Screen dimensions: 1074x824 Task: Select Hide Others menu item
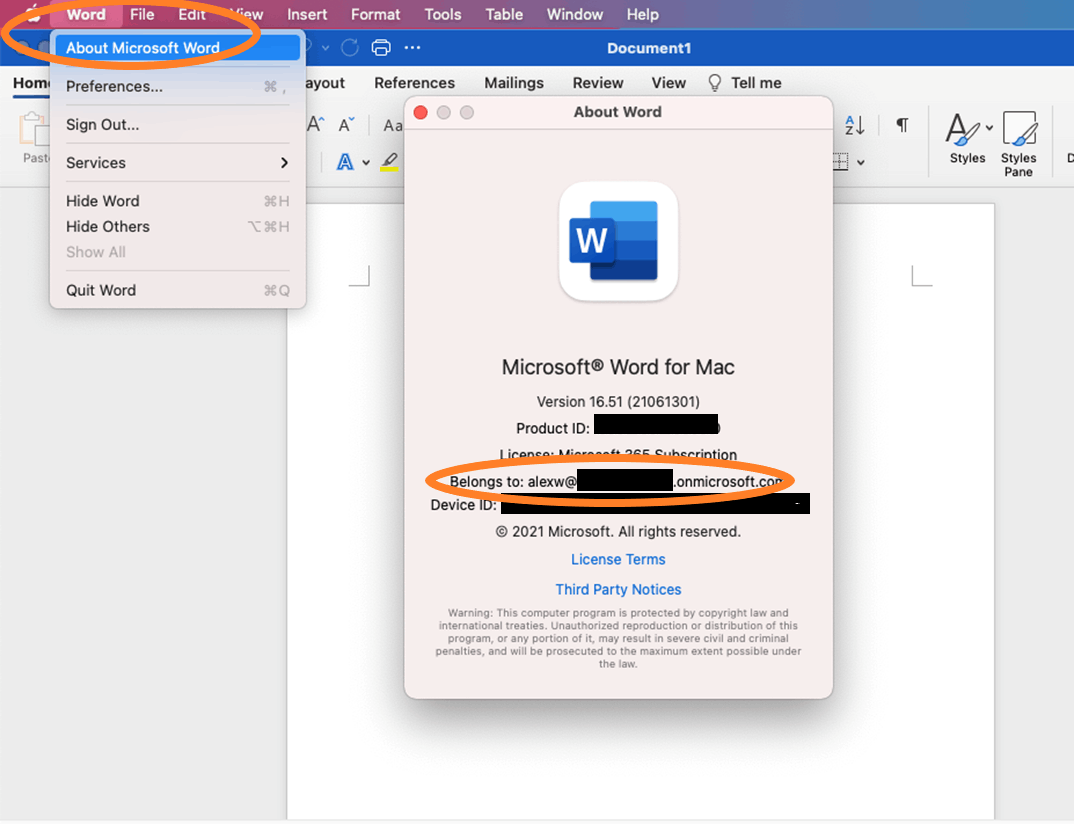tap(177, 227)
